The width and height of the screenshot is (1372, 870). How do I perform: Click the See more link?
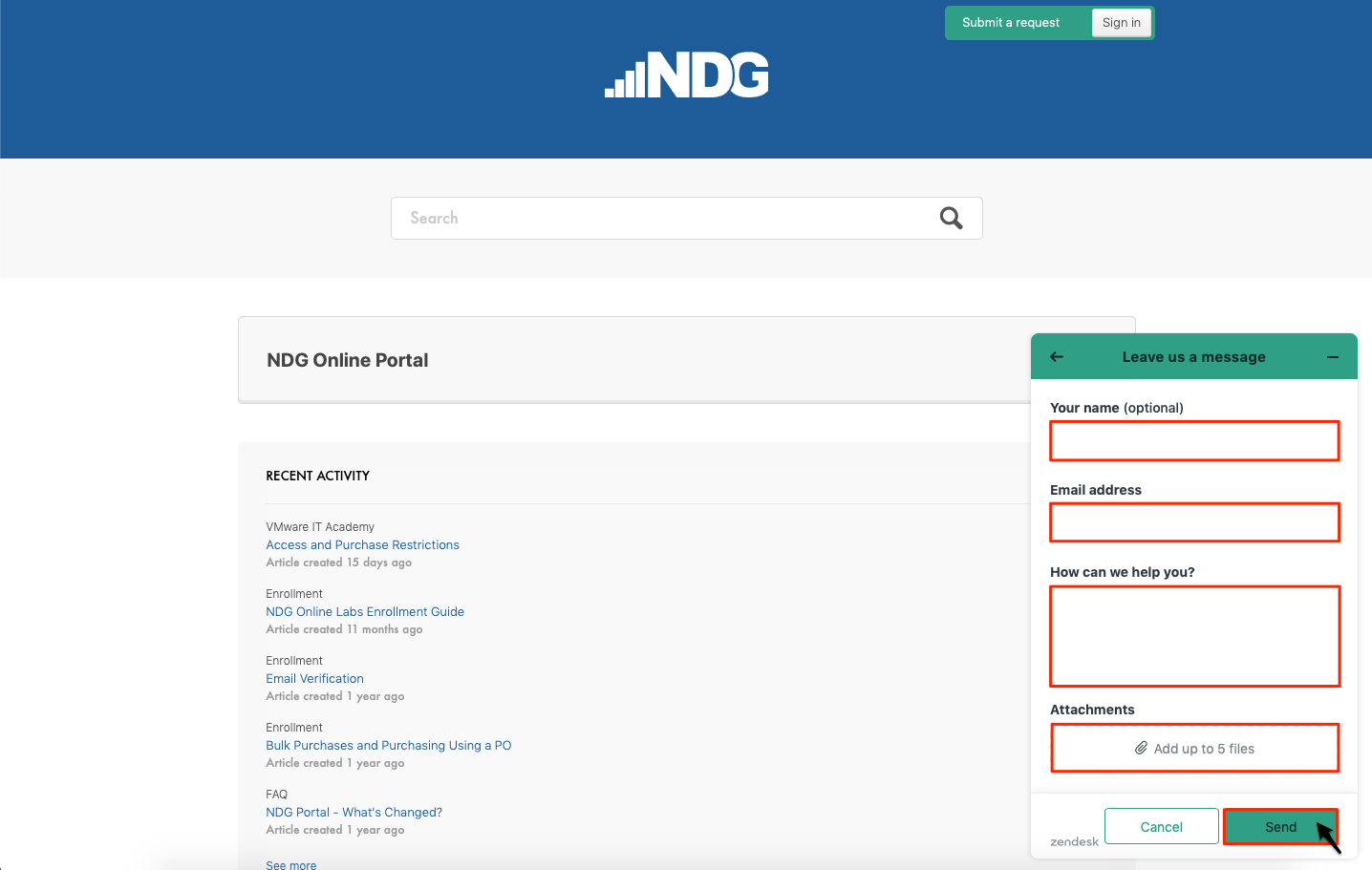coord(291,864)
